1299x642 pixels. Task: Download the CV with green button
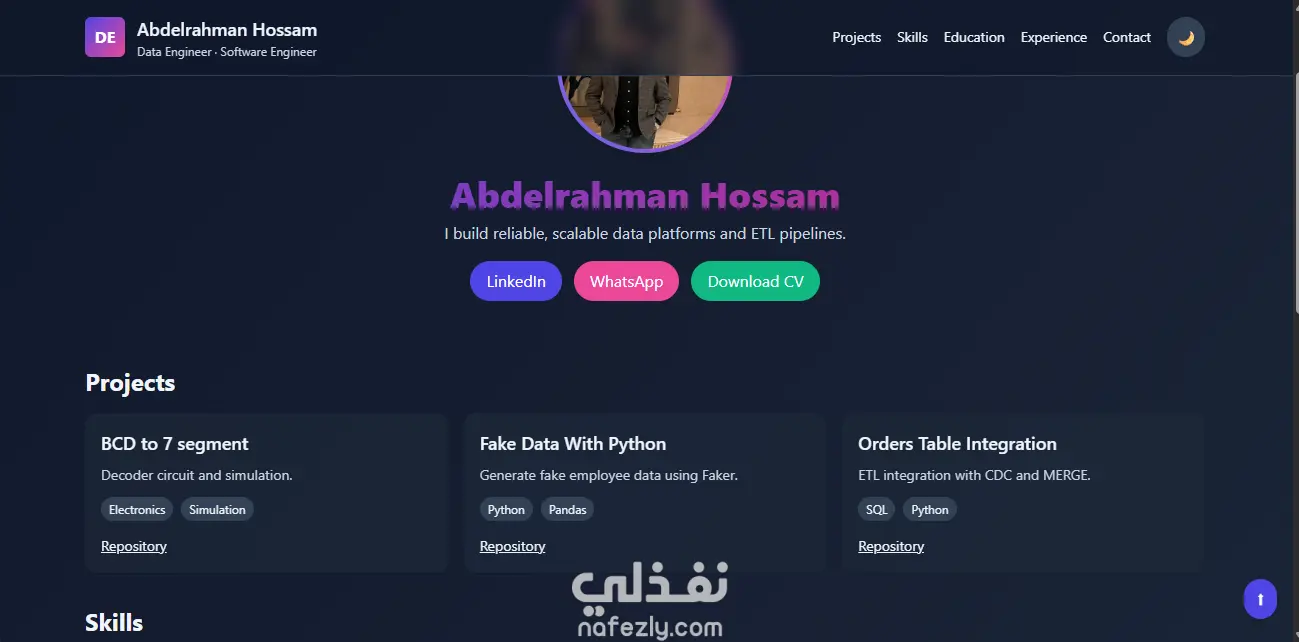755,281
